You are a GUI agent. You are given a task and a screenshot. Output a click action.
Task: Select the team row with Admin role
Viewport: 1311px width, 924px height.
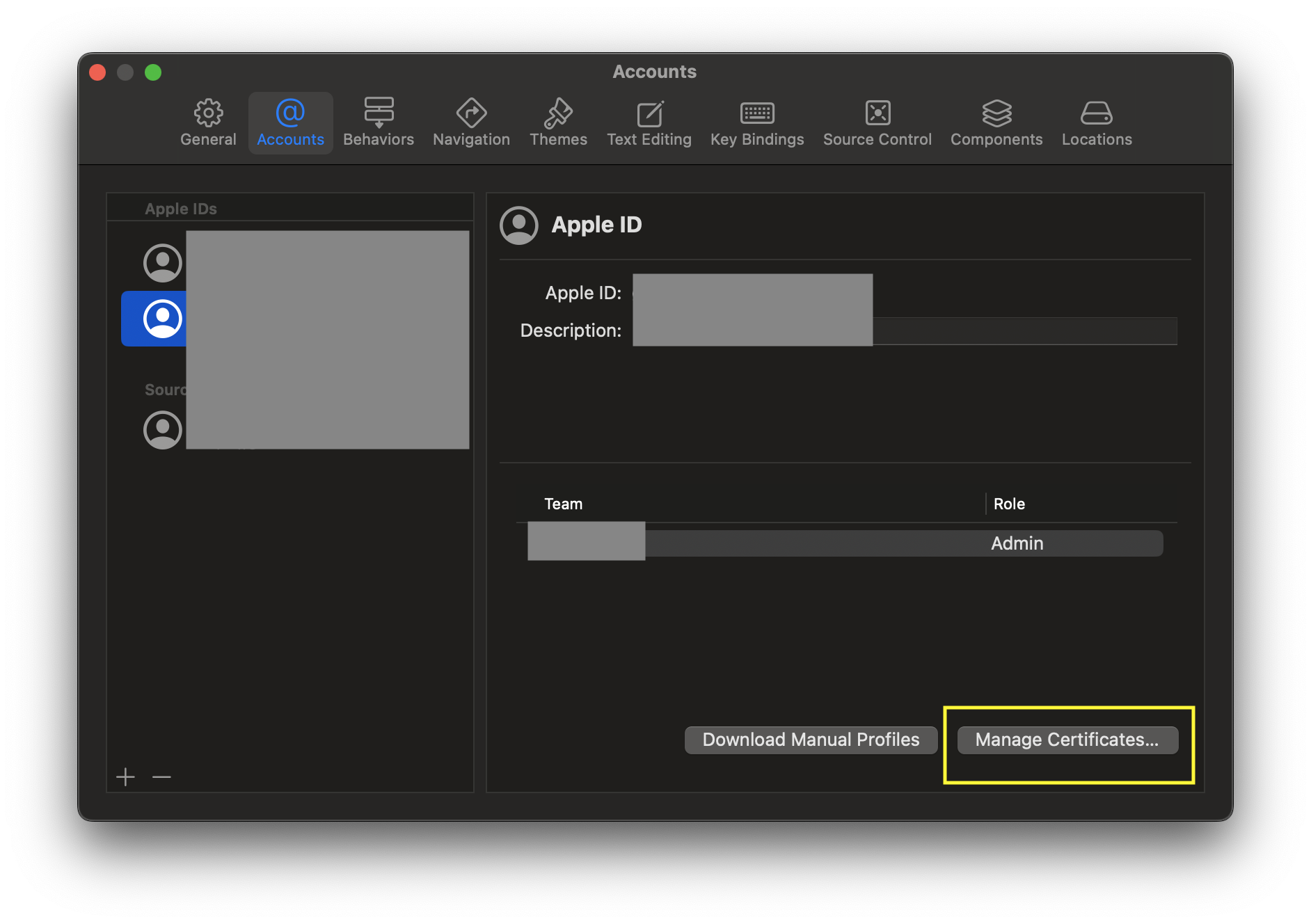(x=845, y=543)
